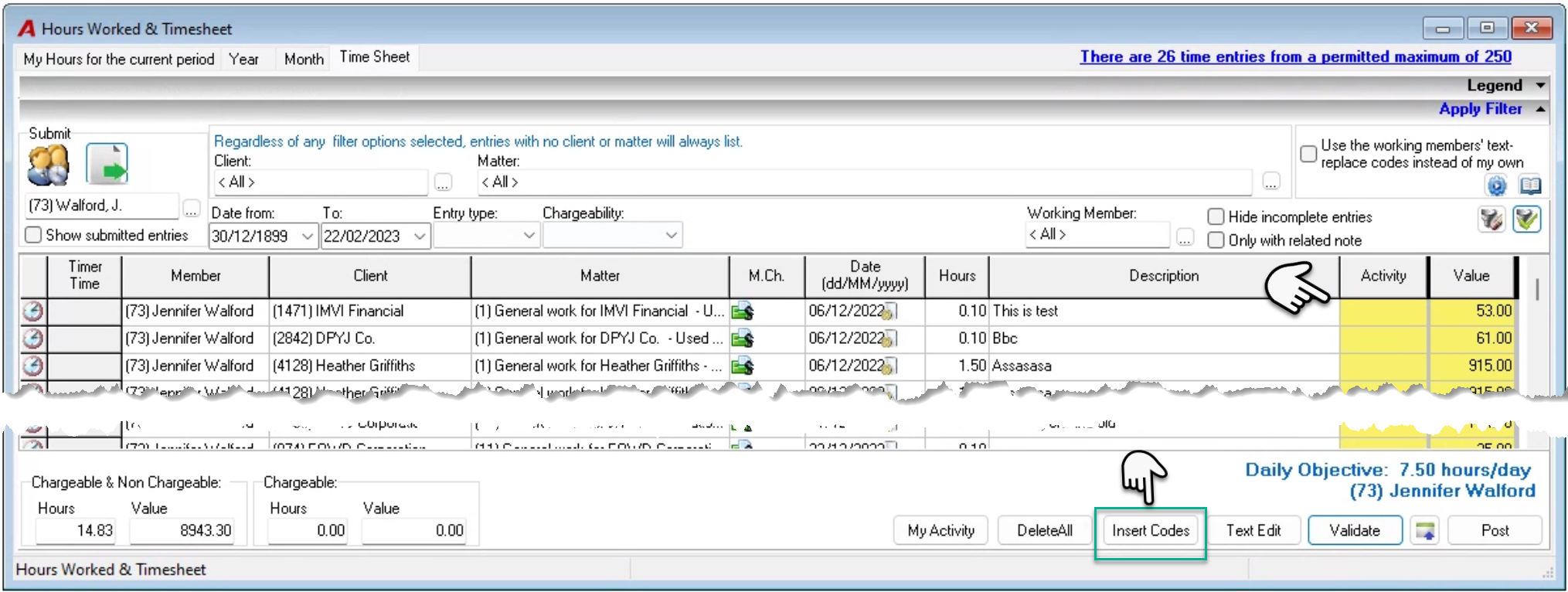
Task: Click M.Ch. icon in first Heather Griffiths row
Action: 743,366
